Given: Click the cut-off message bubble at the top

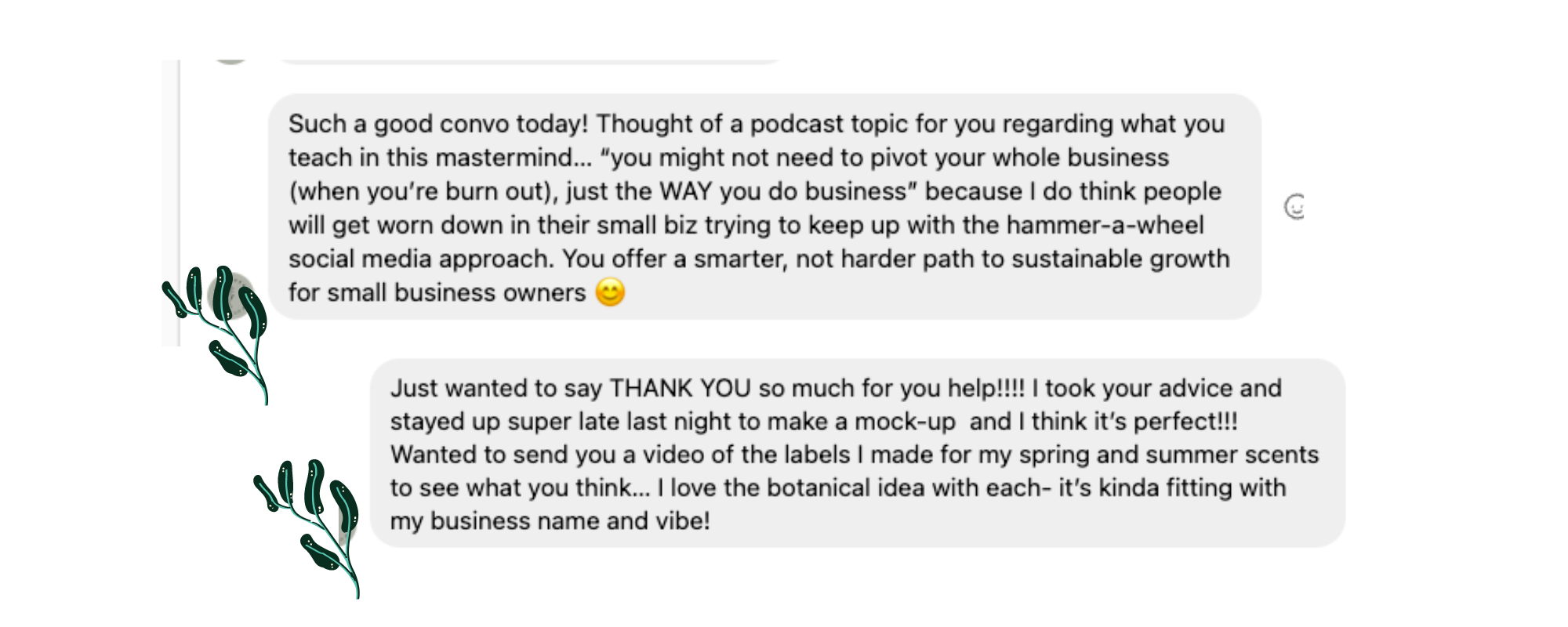Looking at the screenshot, I should point(529,60).
